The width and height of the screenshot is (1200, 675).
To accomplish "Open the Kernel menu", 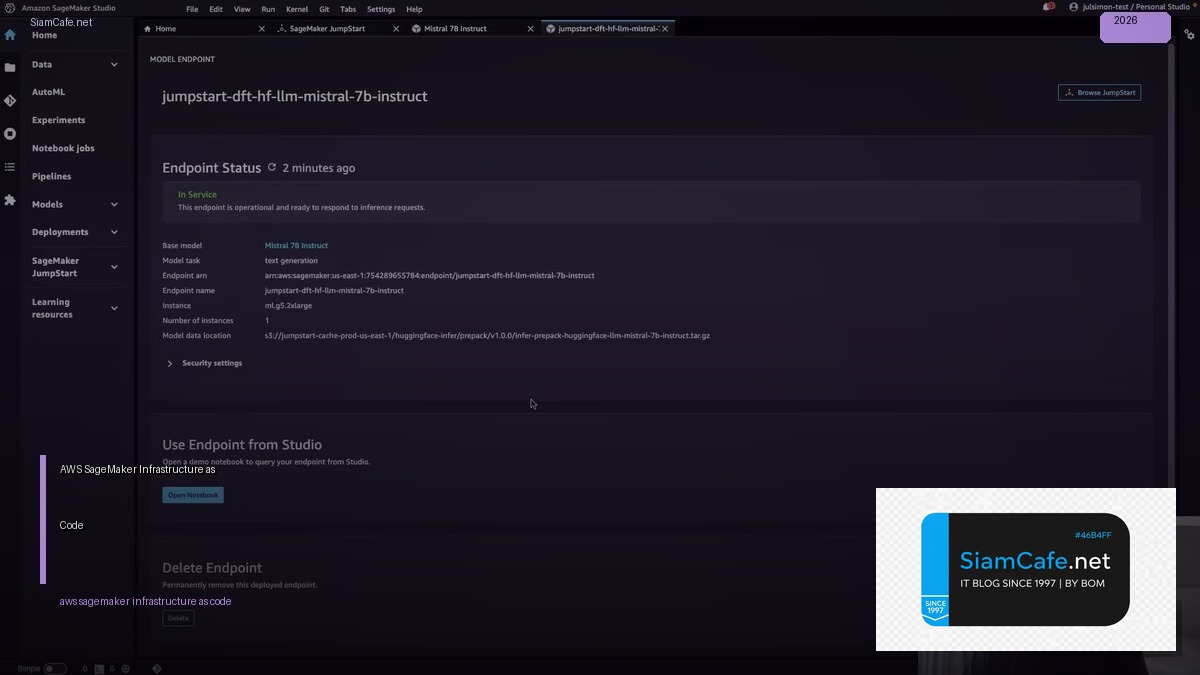I will click(296, 9).
